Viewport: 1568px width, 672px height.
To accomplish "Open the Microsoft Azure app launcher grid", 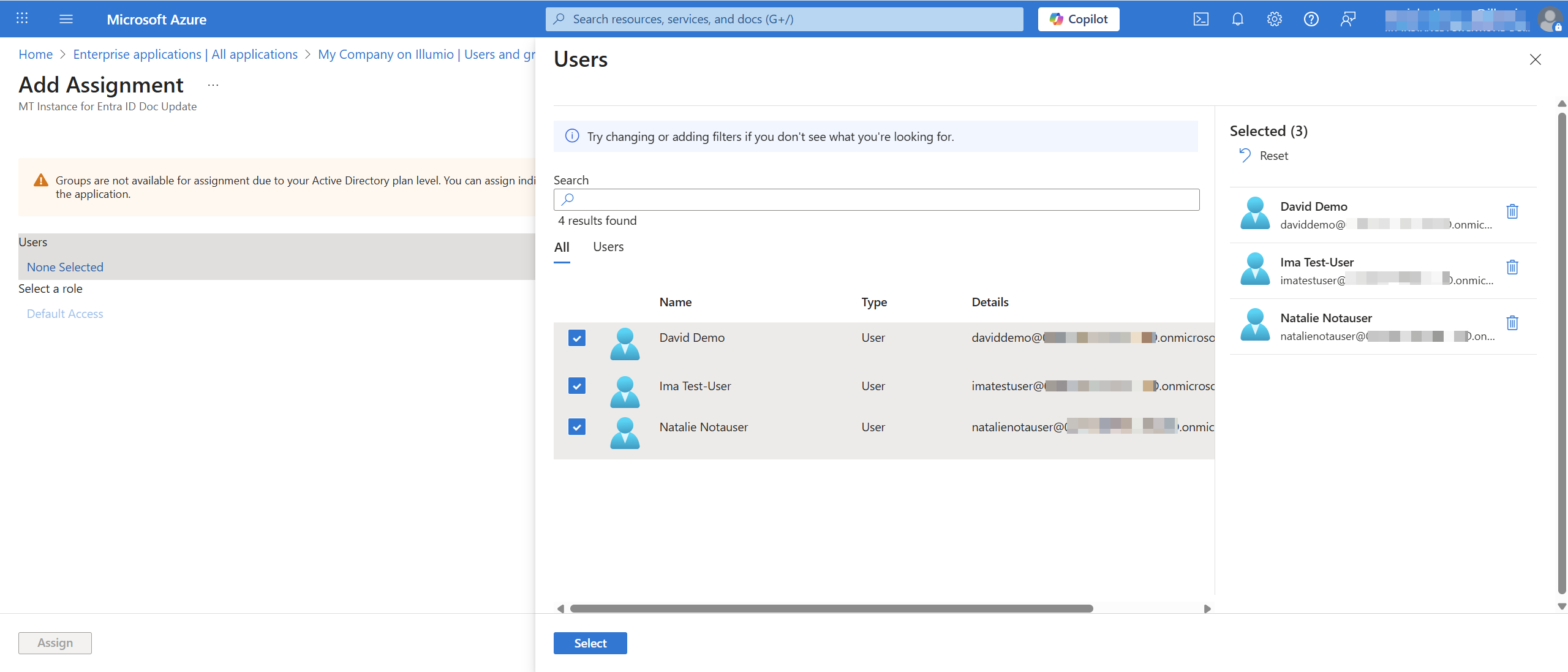I will click(23, 19).
